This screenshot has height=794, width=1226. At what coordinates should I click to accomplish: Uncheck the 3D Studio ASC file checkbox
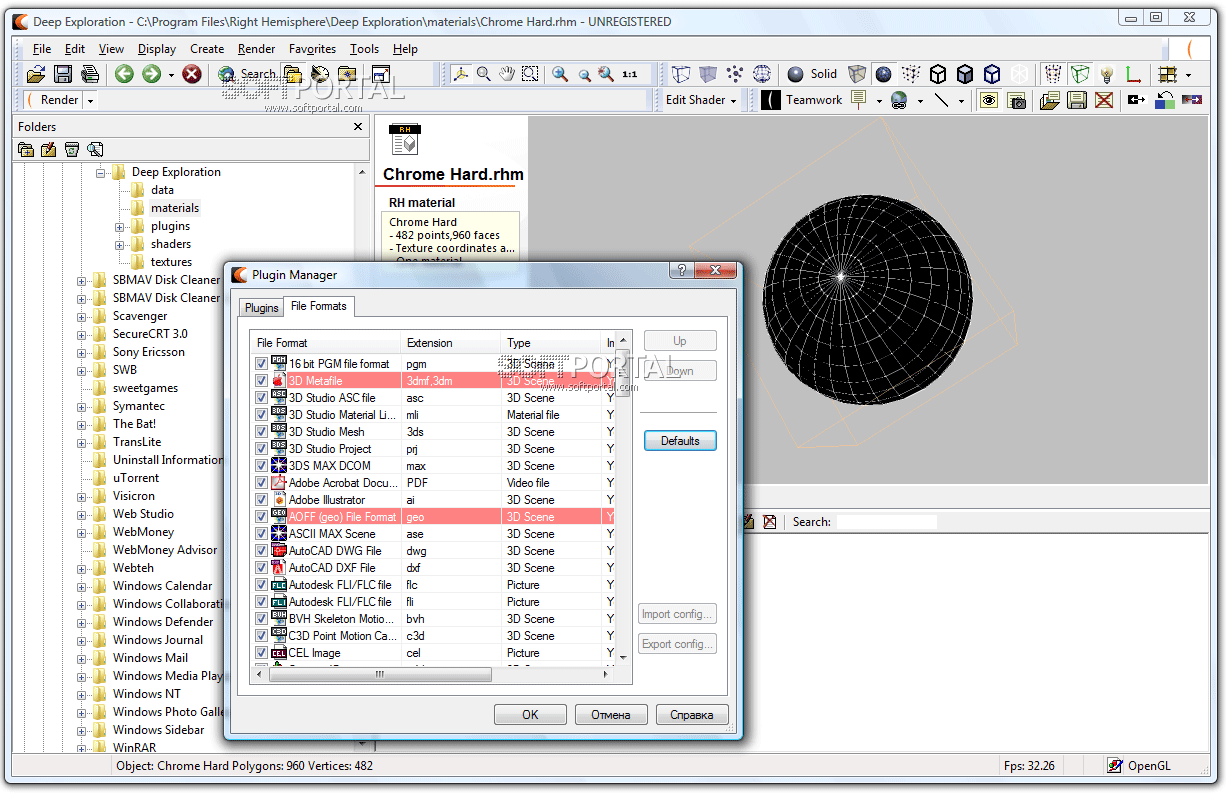pos(261,398)
